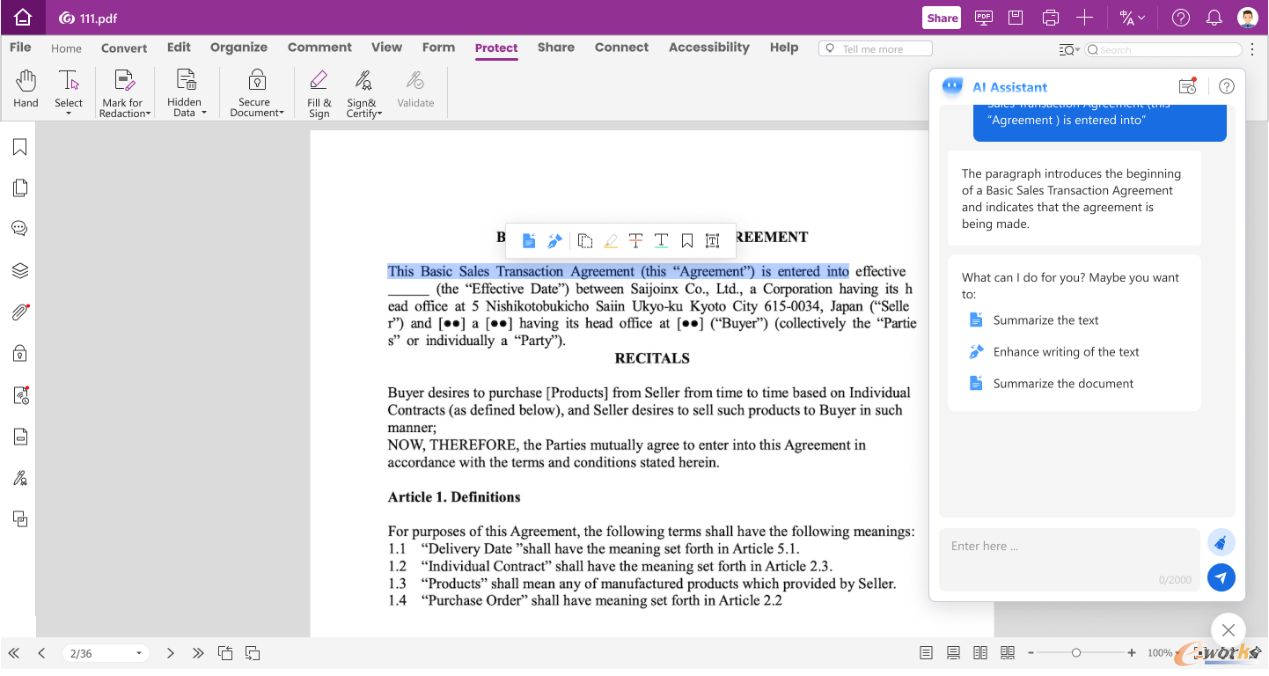Screen dimensions: 1269x676
Task: Click the Tell me more field
Action: (875, 48)
